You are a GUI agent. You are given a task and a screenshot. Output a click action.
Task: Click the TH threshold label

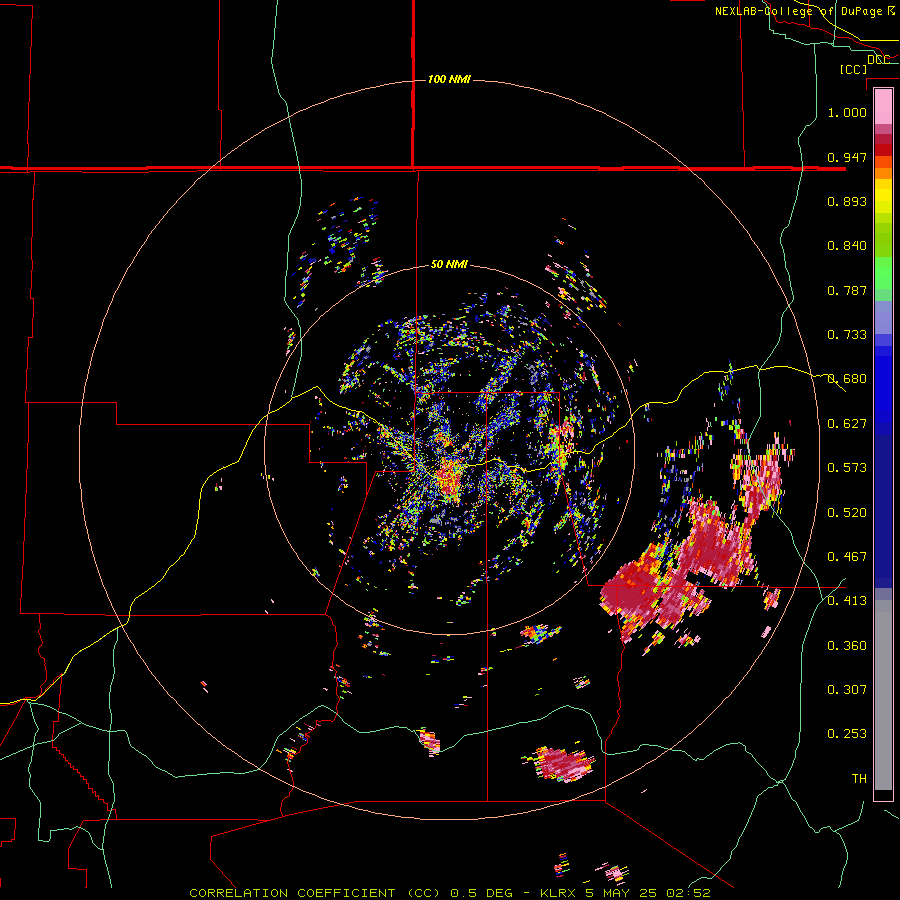tap(859, 779)
